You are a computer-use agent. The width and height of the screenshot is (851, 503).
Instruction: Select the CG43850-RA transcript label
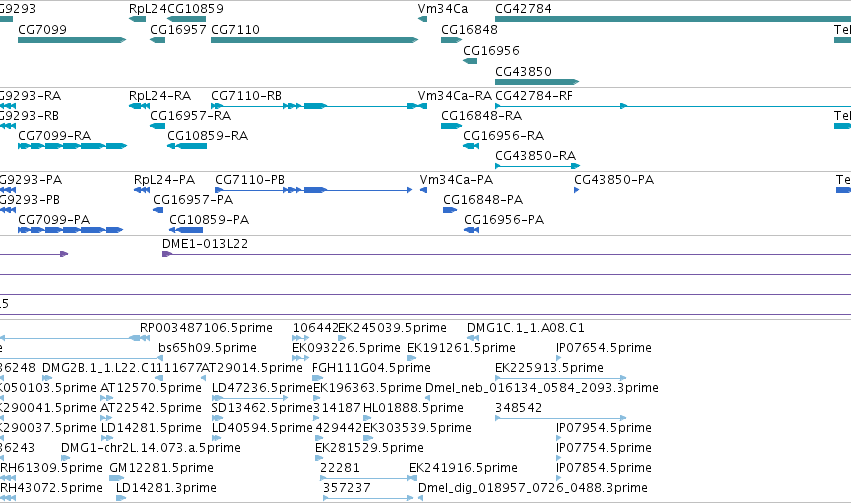pos(536,156)
